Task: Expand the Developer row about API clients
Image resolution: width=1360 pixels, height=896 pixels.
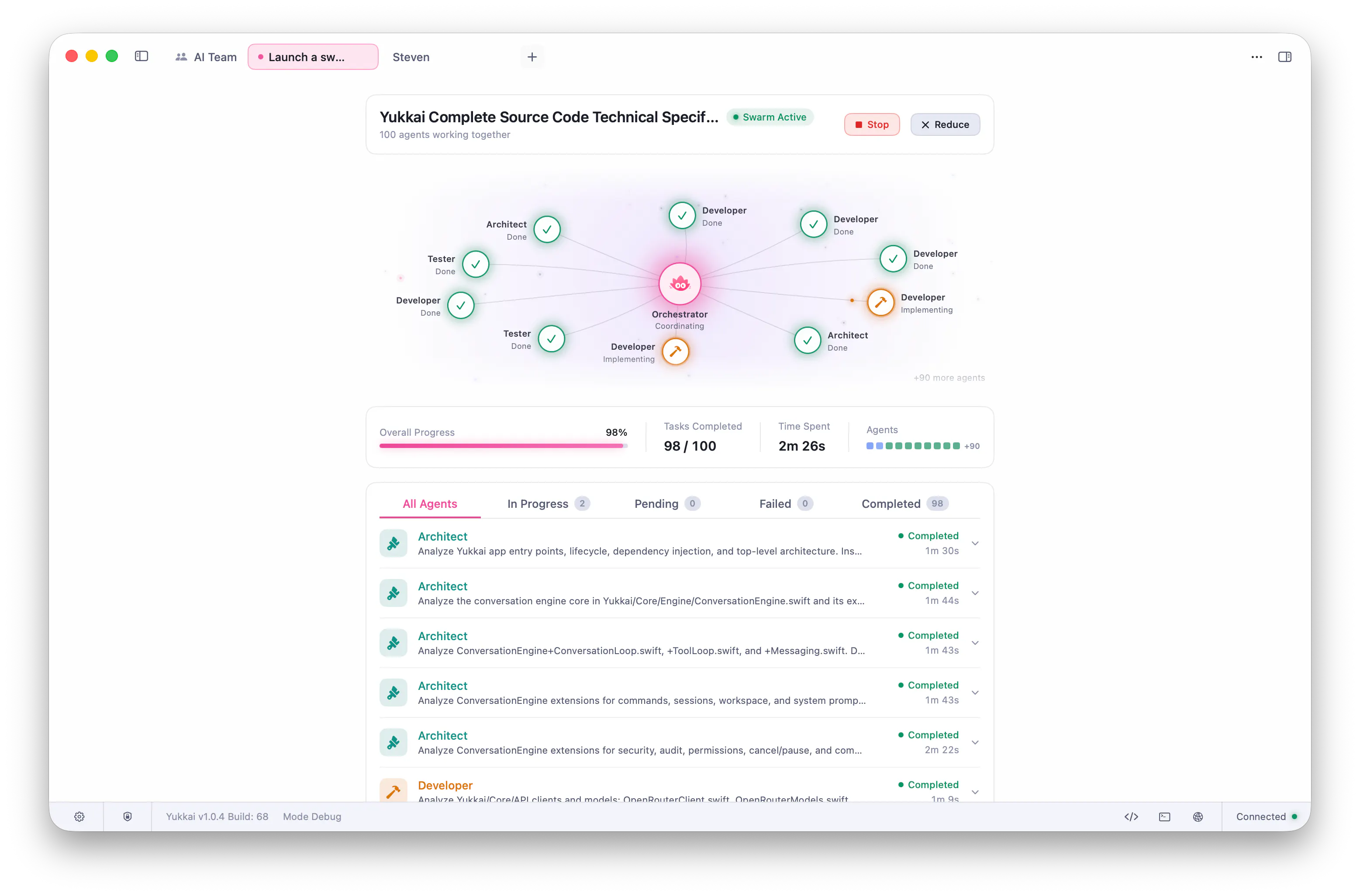Action: [x=975, y=792]
